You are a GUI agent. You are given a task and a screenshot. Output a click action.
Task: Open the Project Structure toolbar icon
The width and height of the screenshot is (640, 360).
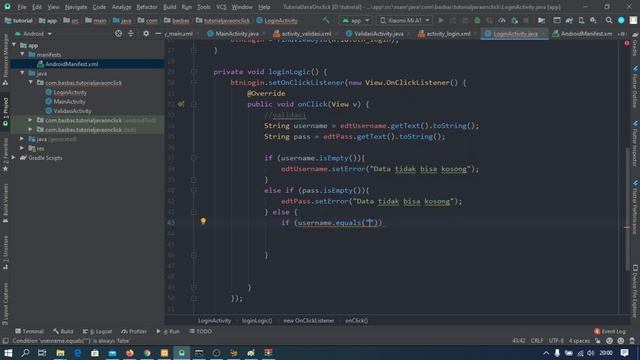[x=541, y=20]
